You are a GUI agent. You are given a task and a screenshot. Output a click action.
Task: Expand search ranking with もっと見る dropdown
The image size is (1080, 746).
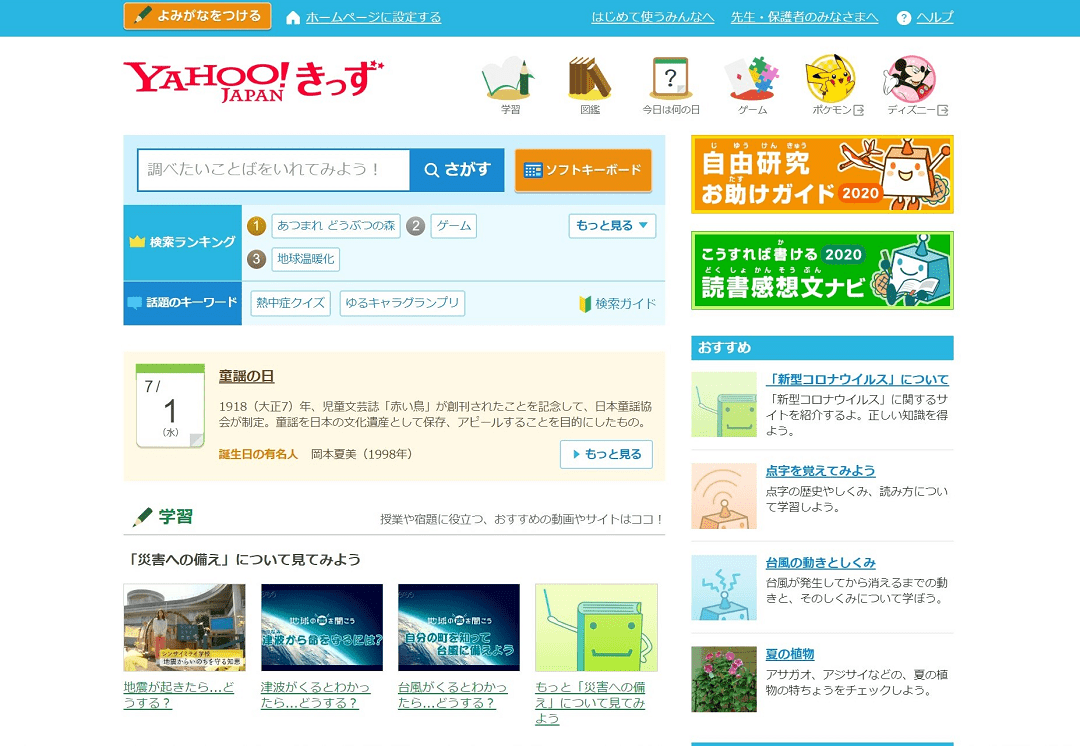coord(612,226)
